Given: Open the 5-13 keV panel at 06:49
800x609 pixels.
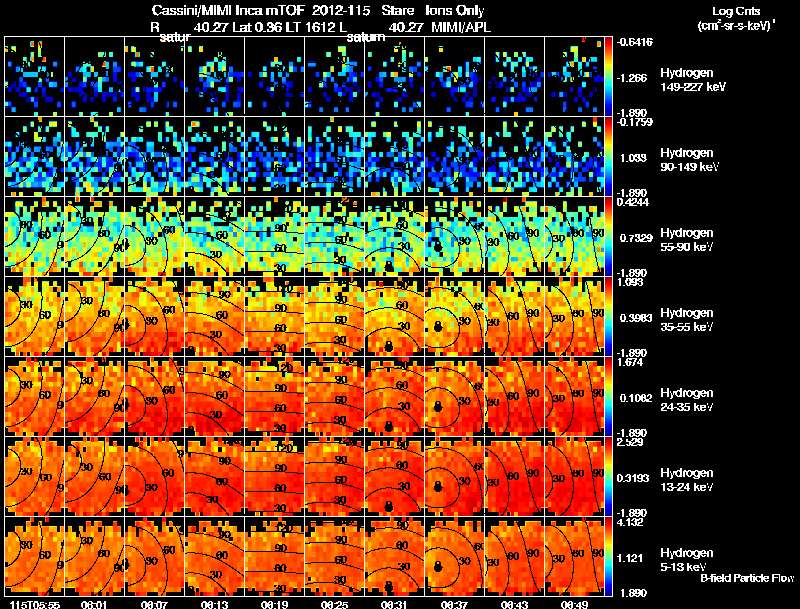Looking at the screenshot, I should (x=574, y=557).
